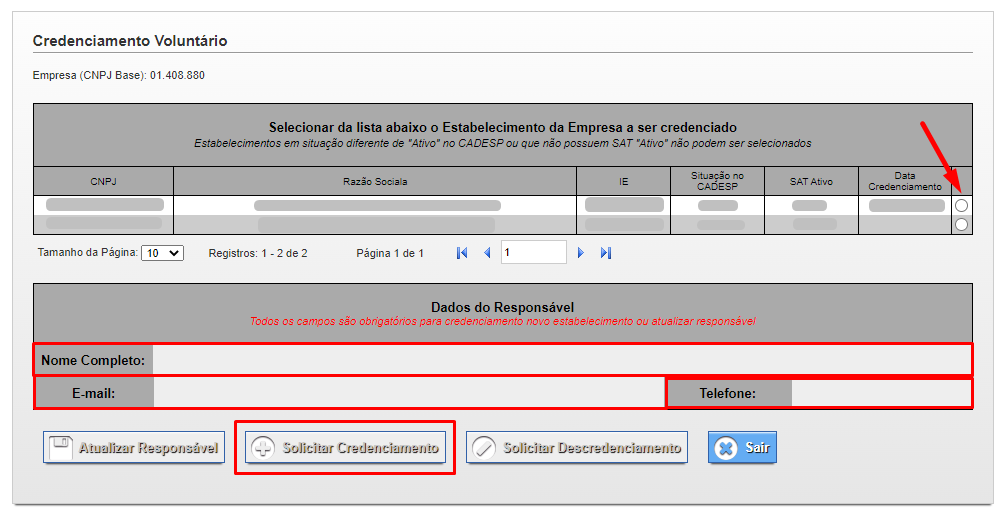Screen dimensions: 1004x515
Task: Click the page number input field
Action: pos(534,252)
